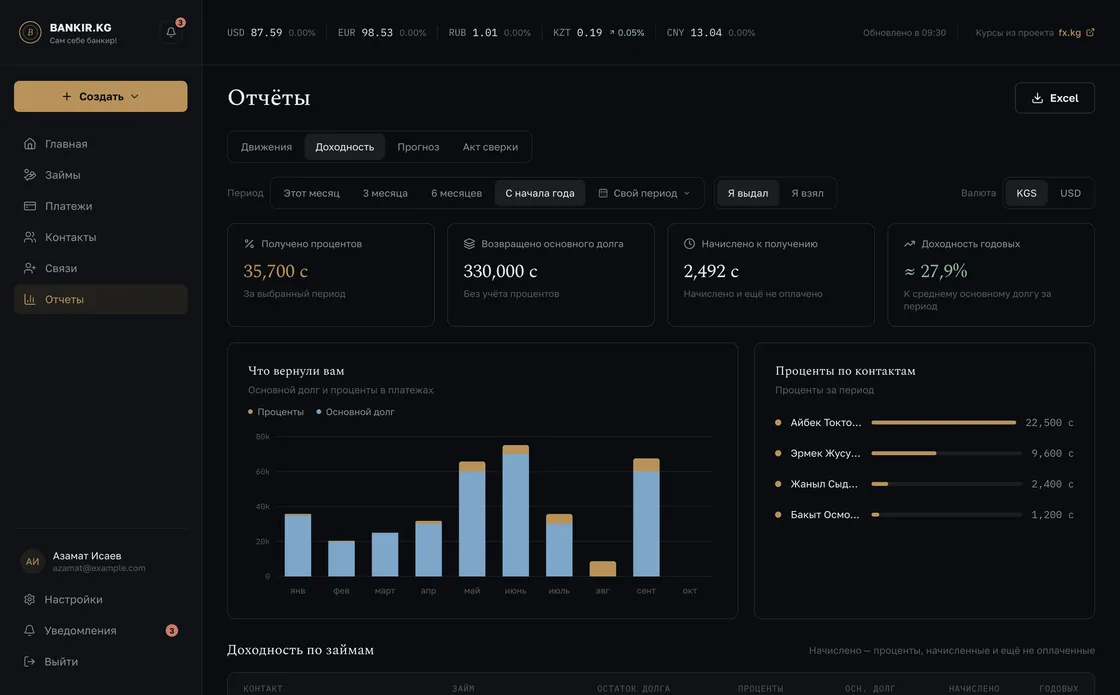Screen dimensions: 1120x695
Task: Click the percent icon on Получено процентов card
Action: pyautogui.click(x=249, y=244)
